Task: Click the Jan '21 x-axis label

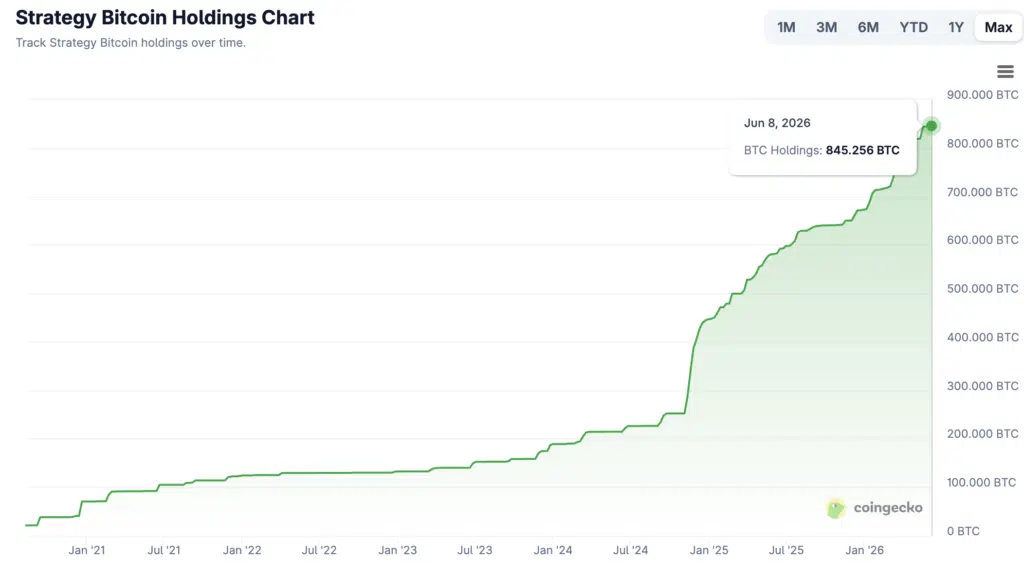Action: [x=87, y=550]
